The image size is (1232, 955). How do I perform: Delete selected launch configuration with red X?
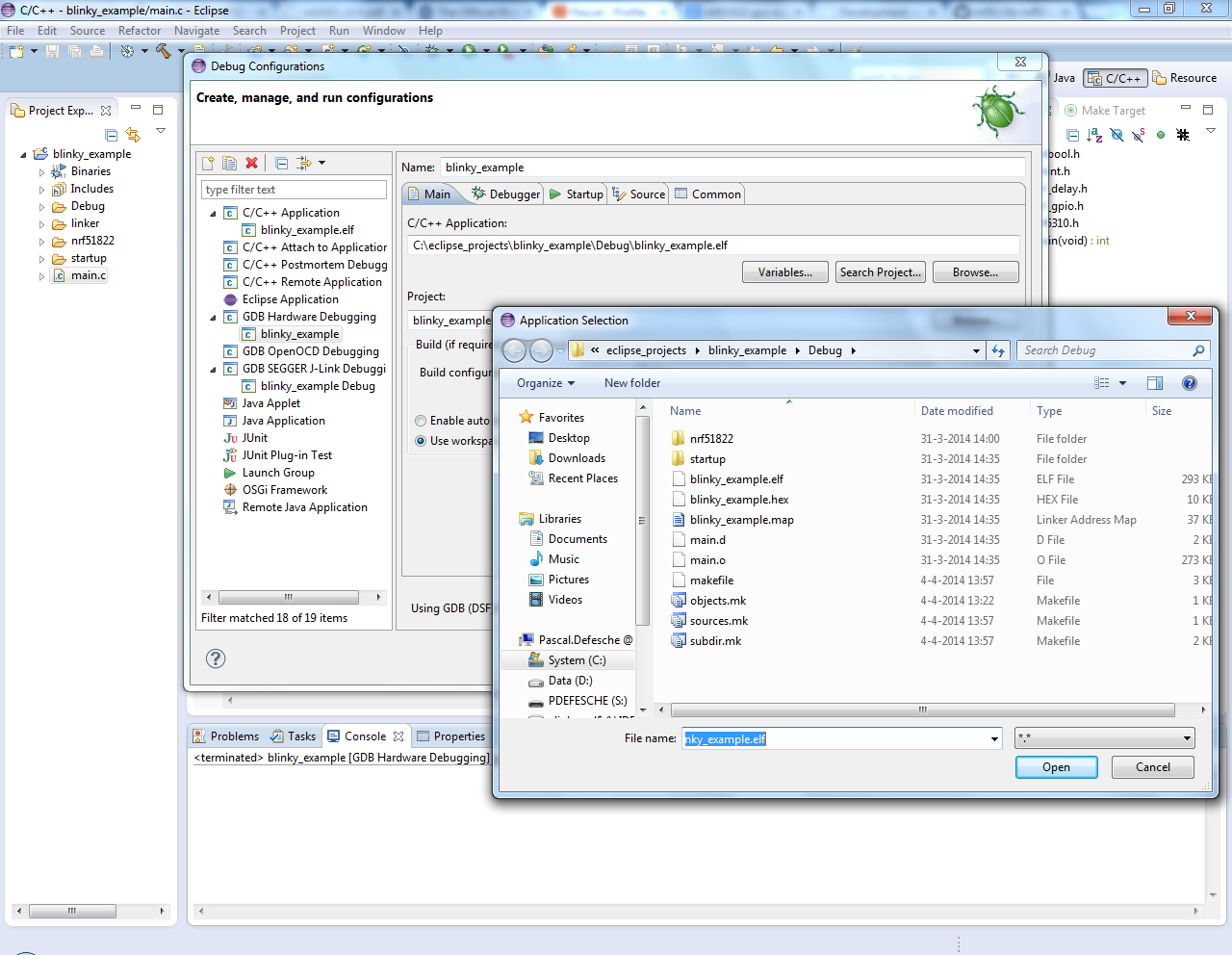[x=251, y=164]
